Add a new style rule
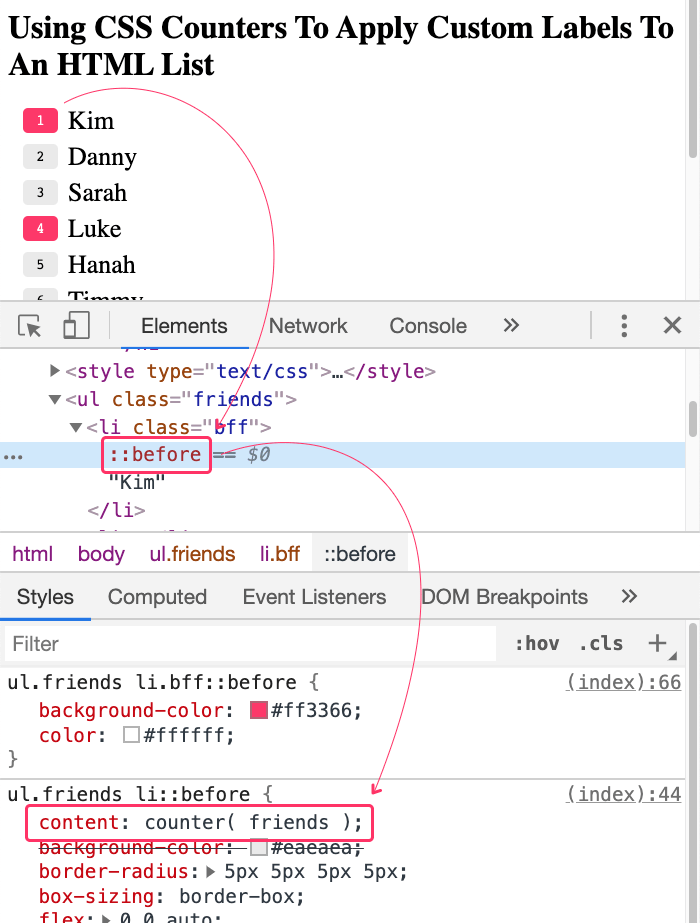 tap(658, 643)
